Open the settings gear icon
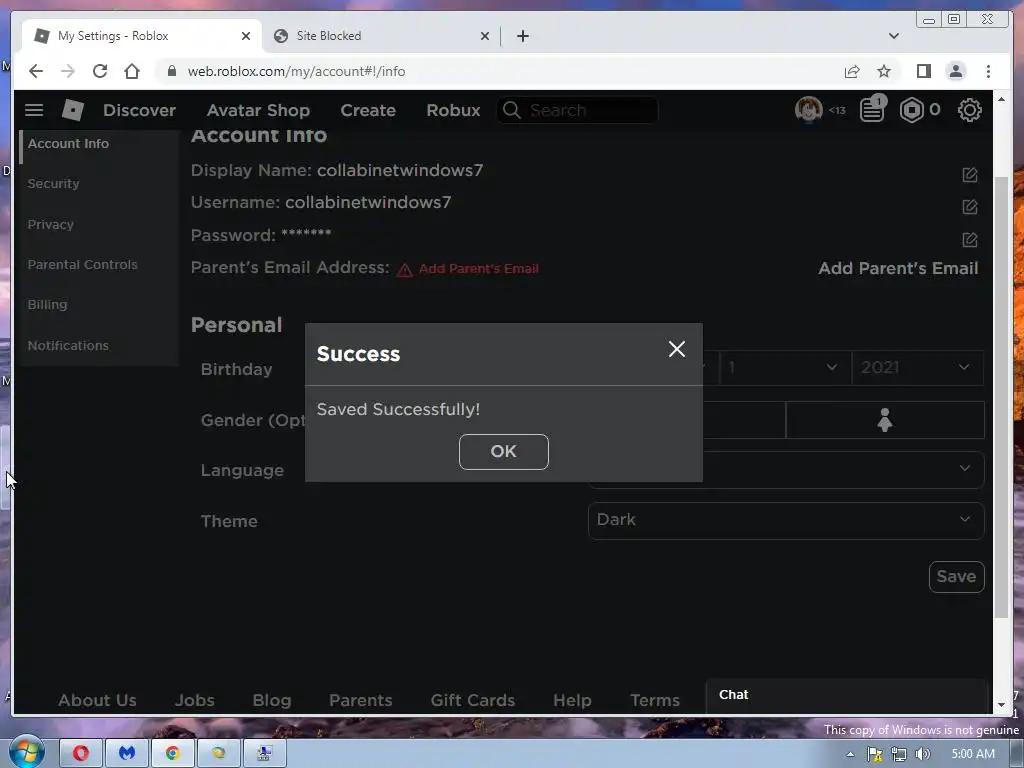The image size is (1024, 768). (x=969, y=110)
